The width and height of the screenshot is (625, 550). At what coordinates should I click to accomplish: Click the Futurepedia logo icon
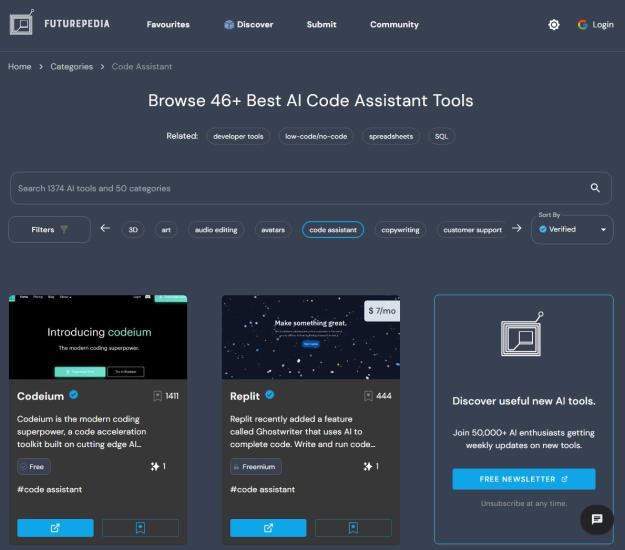(22, 23)
